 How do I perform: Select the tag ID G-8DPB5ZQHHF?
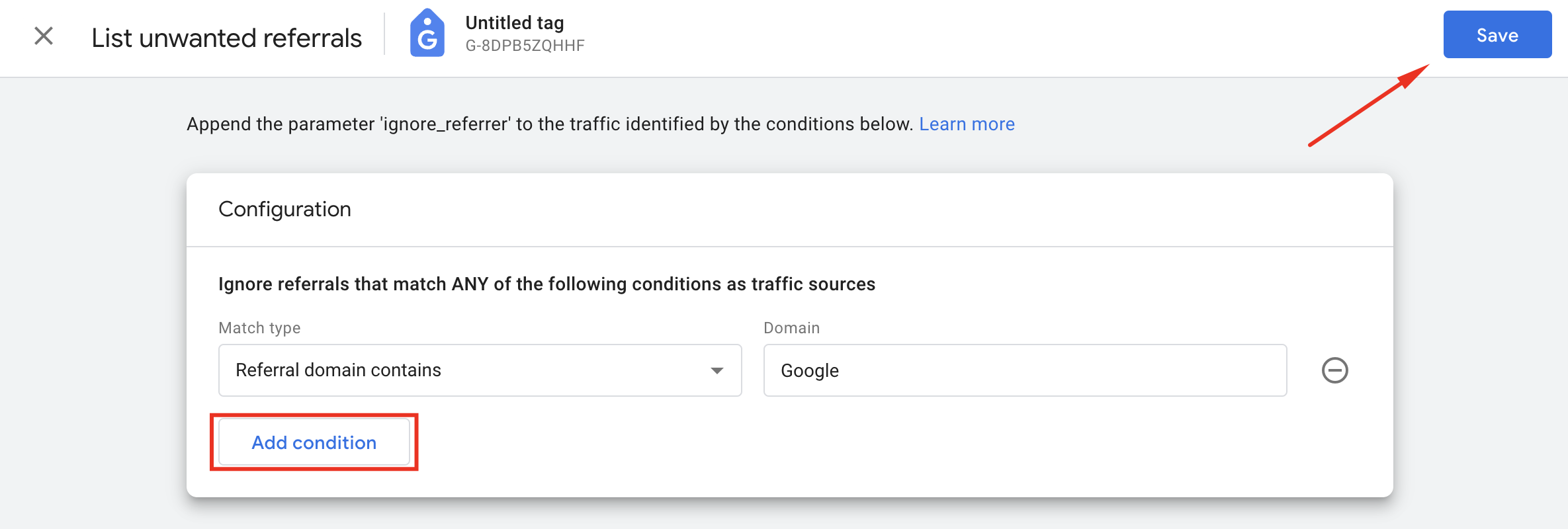(x=525, y=46)
